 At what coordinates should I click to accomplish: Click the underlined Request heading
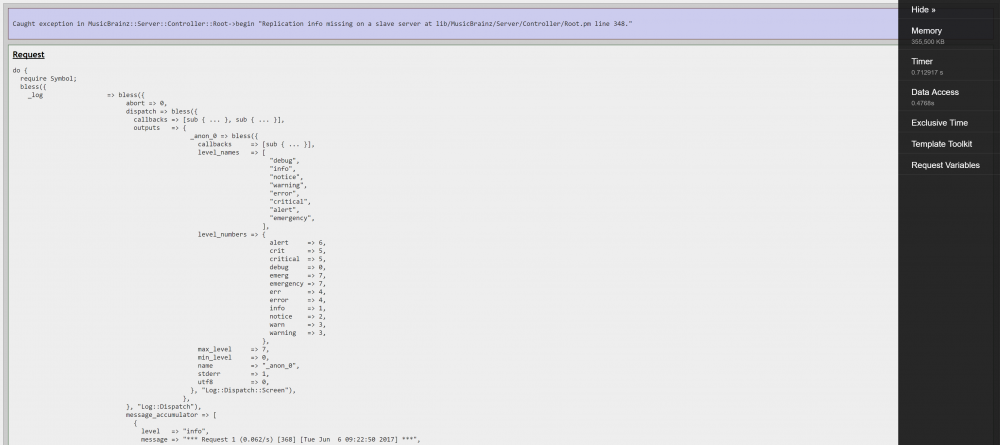28,54
